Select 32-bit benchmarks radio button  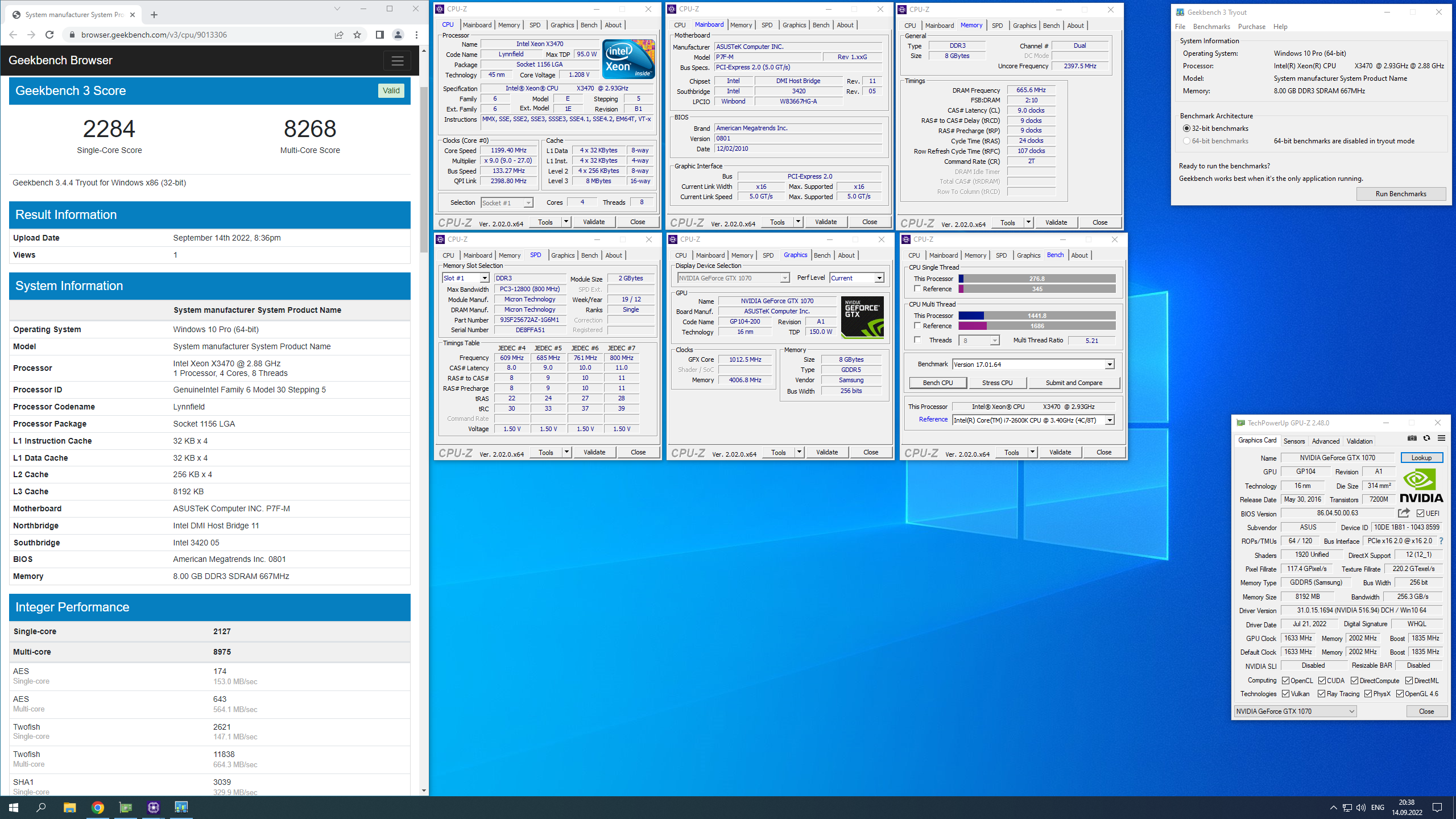[1186, 129]
